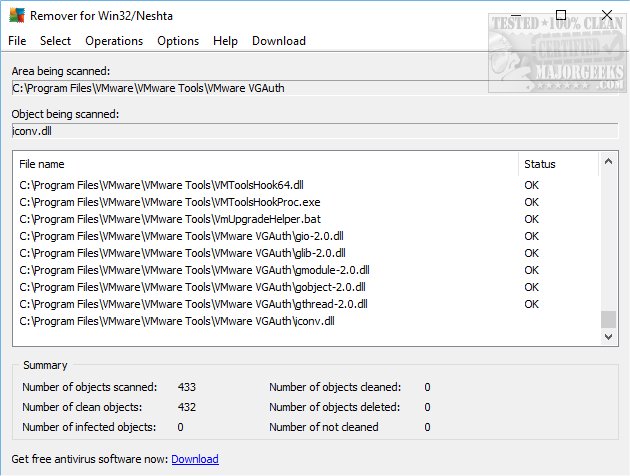This screenshot has width=630, height=476.
Task: Click the Object being scanned field
Action: tap(313, 131)
